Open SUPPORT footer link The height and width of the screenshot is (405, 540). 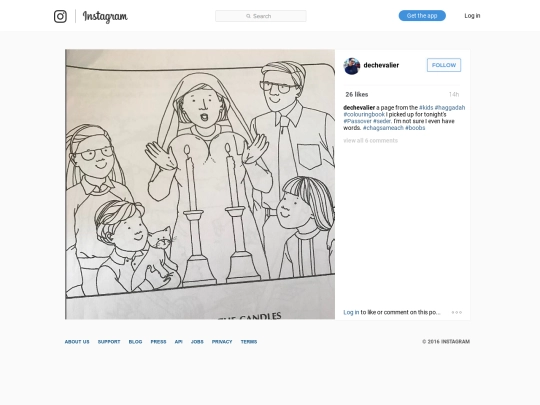pos(109,342)
